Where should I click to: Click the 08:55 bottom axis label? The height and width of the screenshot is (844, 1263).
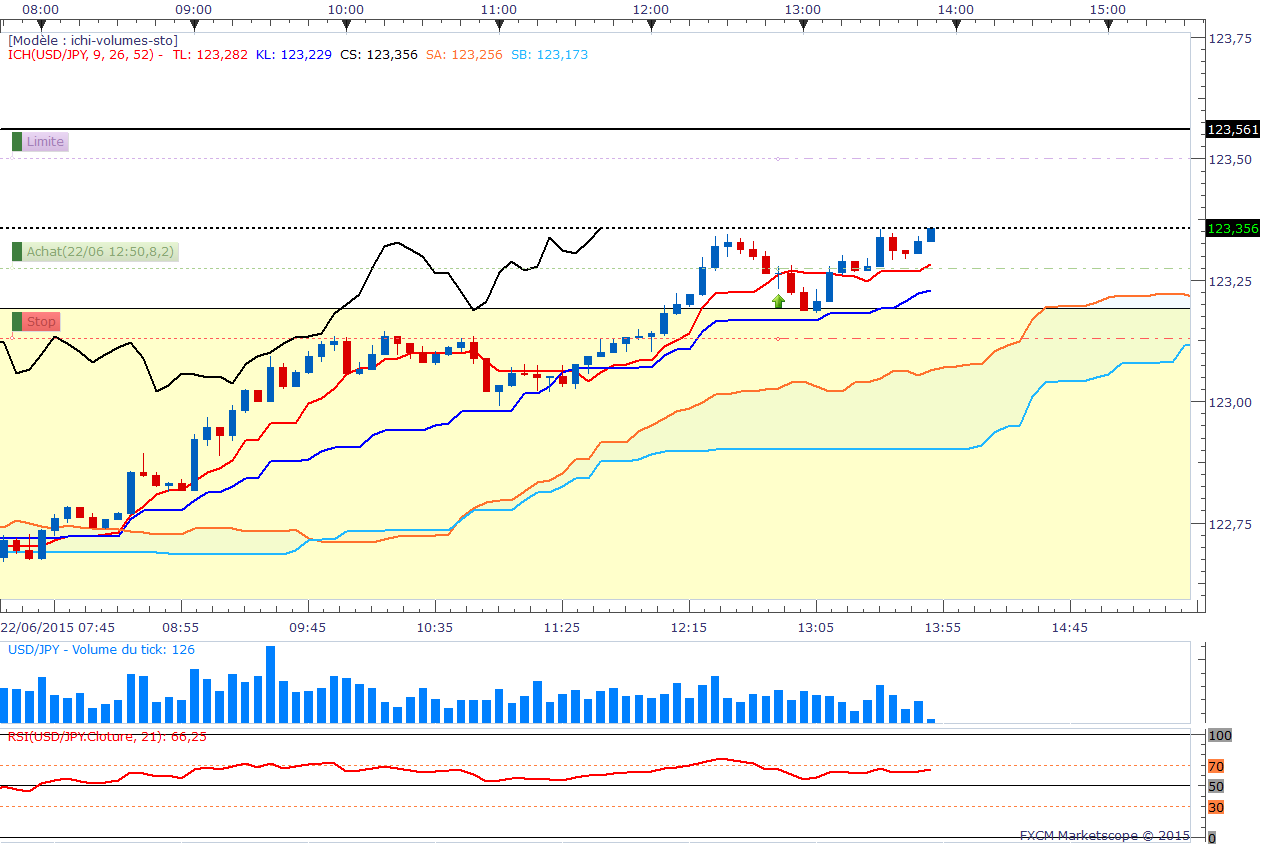tap(181, 628)
